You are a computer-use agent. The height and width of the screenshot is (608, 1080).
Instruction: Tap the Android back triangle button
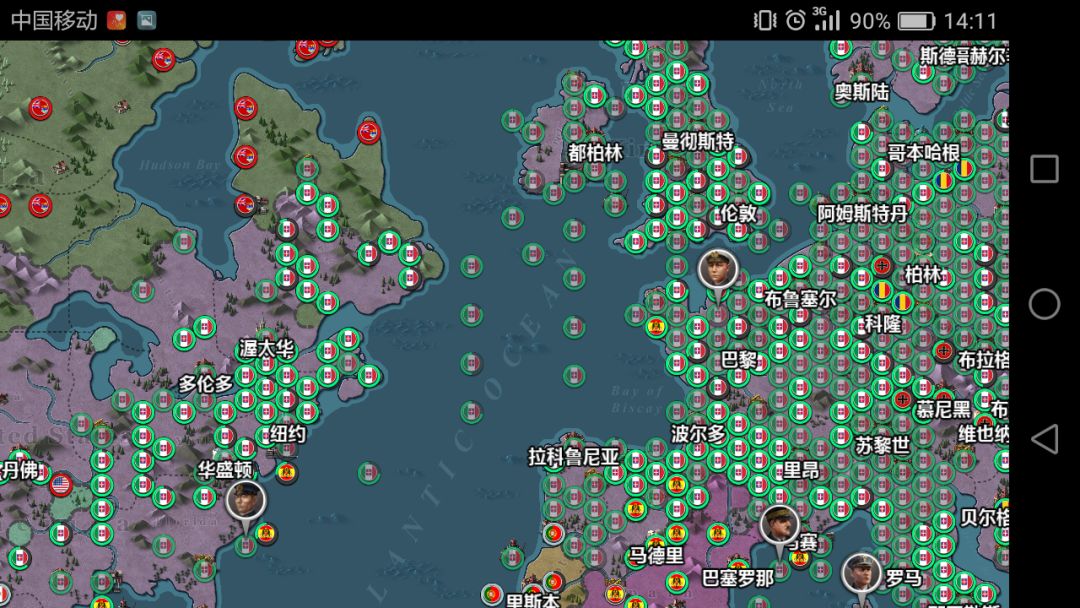point(1044,439)
